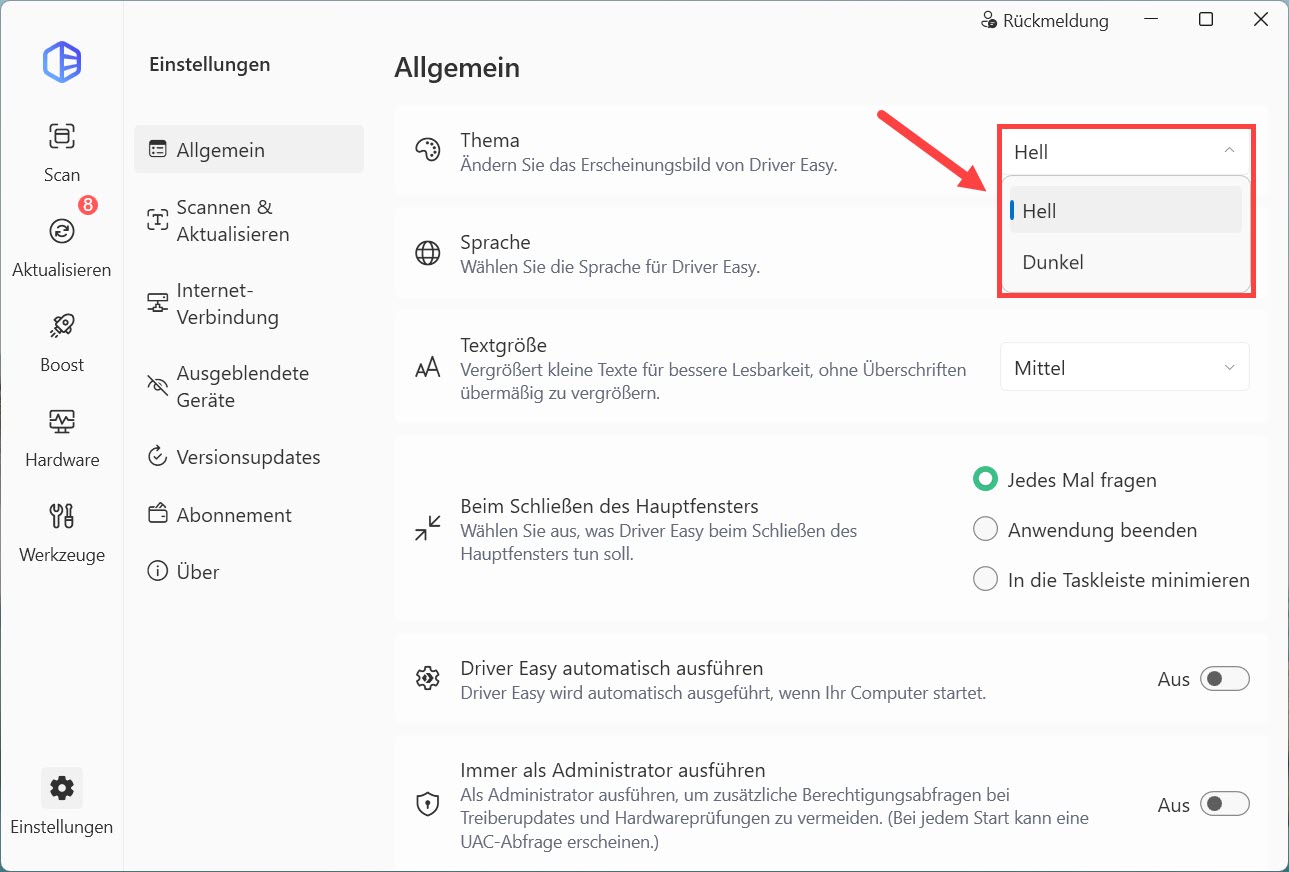This screenshot has width=1289, height=872.
Task: Open the Werkzeuge tools page
Action: (62, 533)
